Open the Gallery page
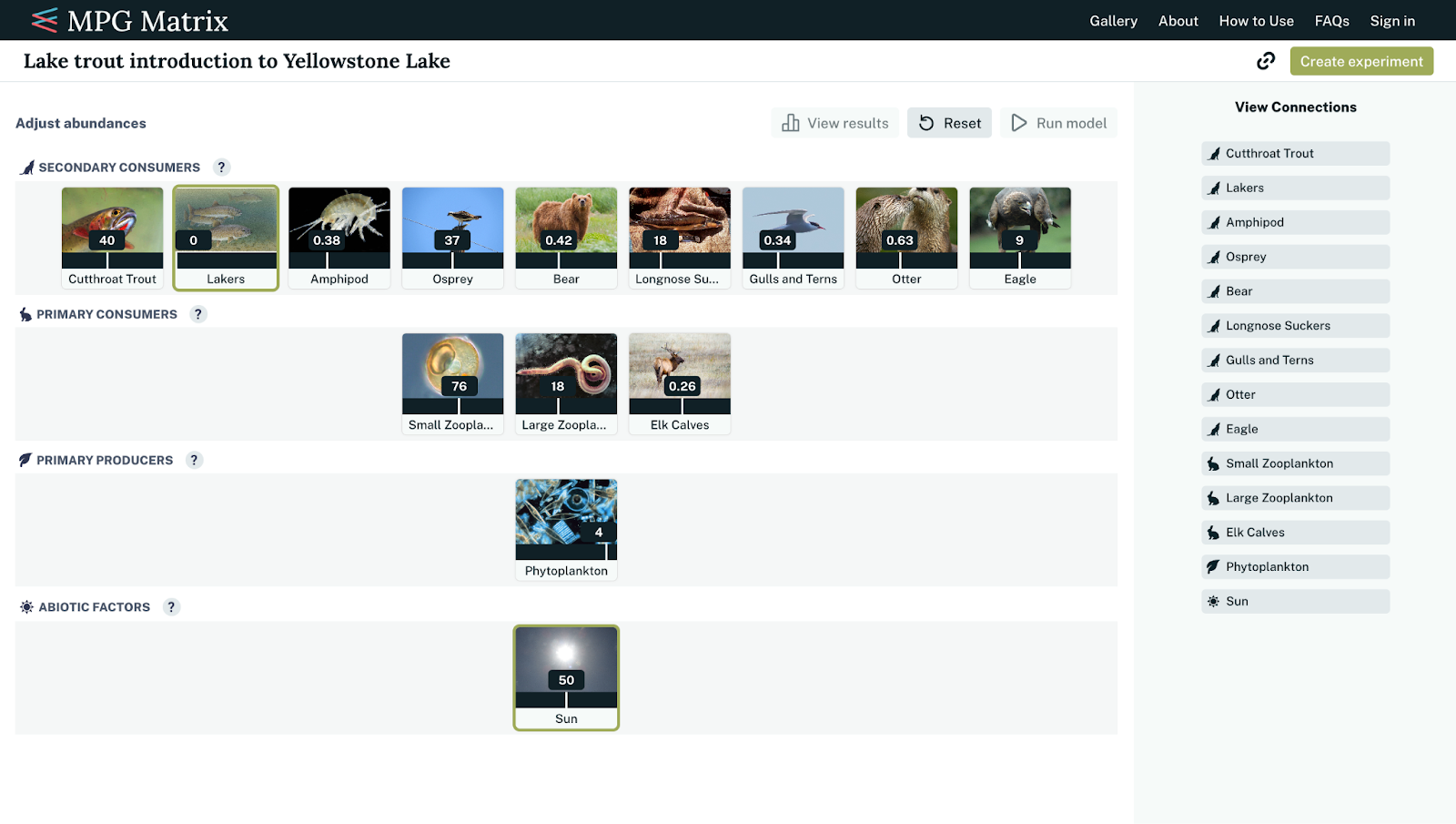 click(x=1114, y=21)
